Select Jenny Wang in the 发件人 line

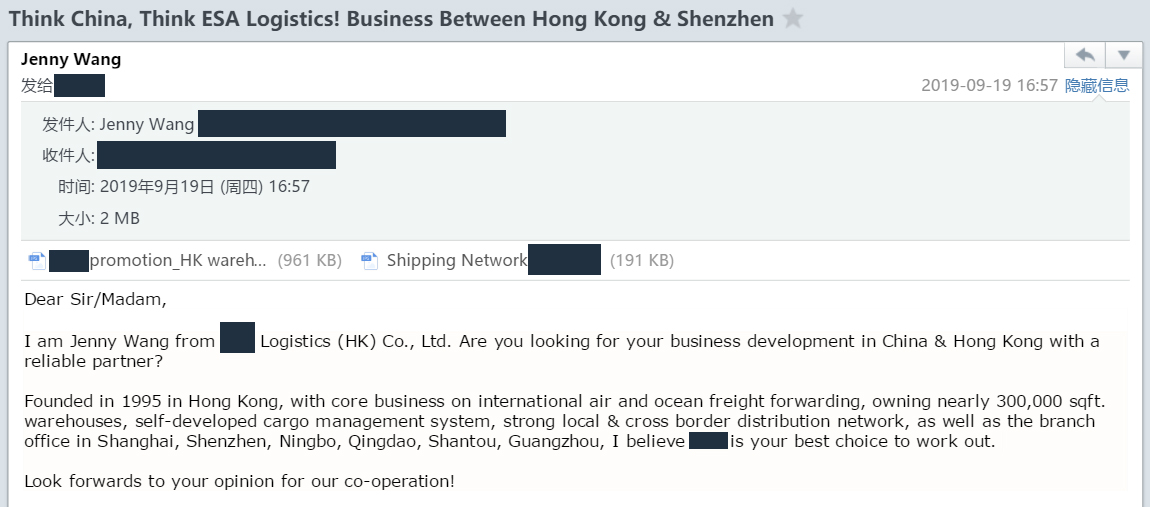click(146, 125)
